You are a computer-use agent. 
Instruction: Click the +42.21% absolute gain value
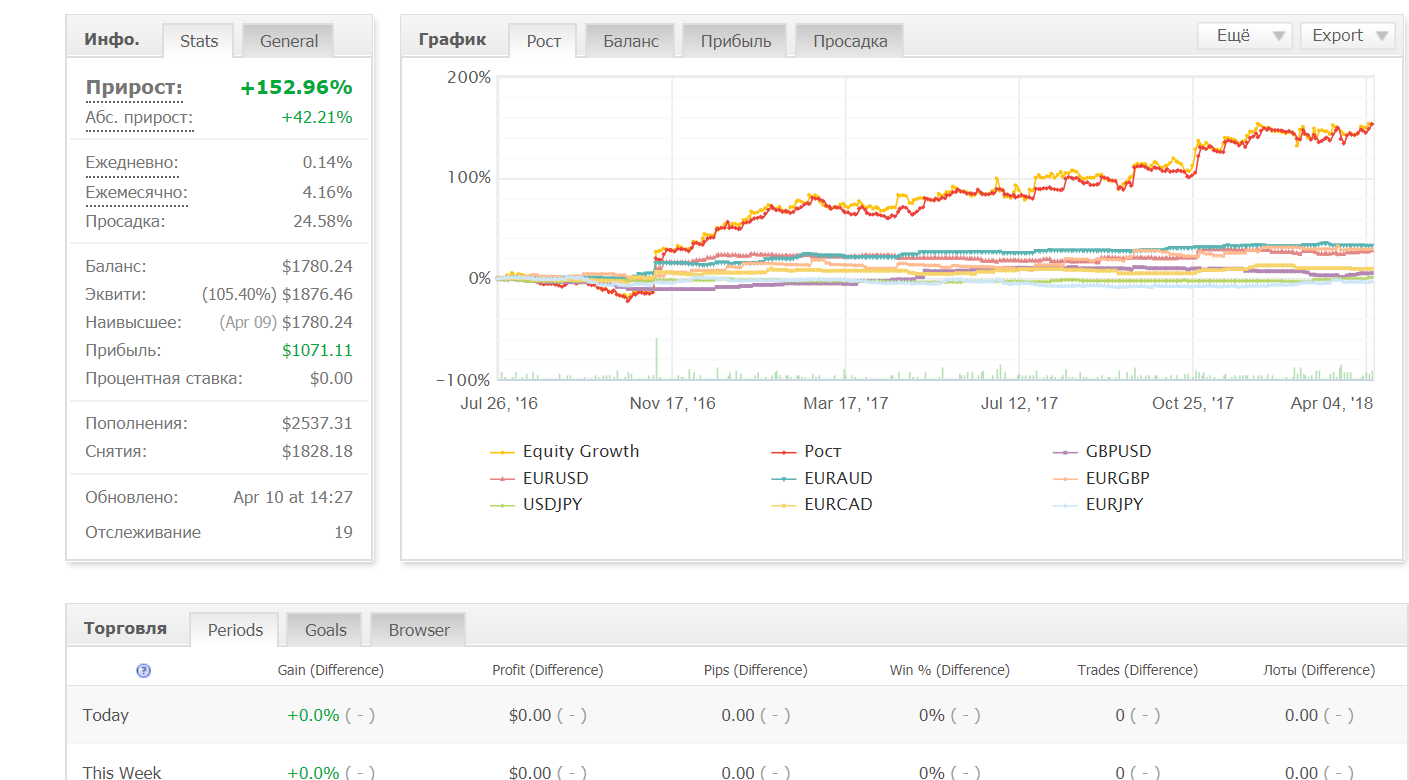(317, 118)
